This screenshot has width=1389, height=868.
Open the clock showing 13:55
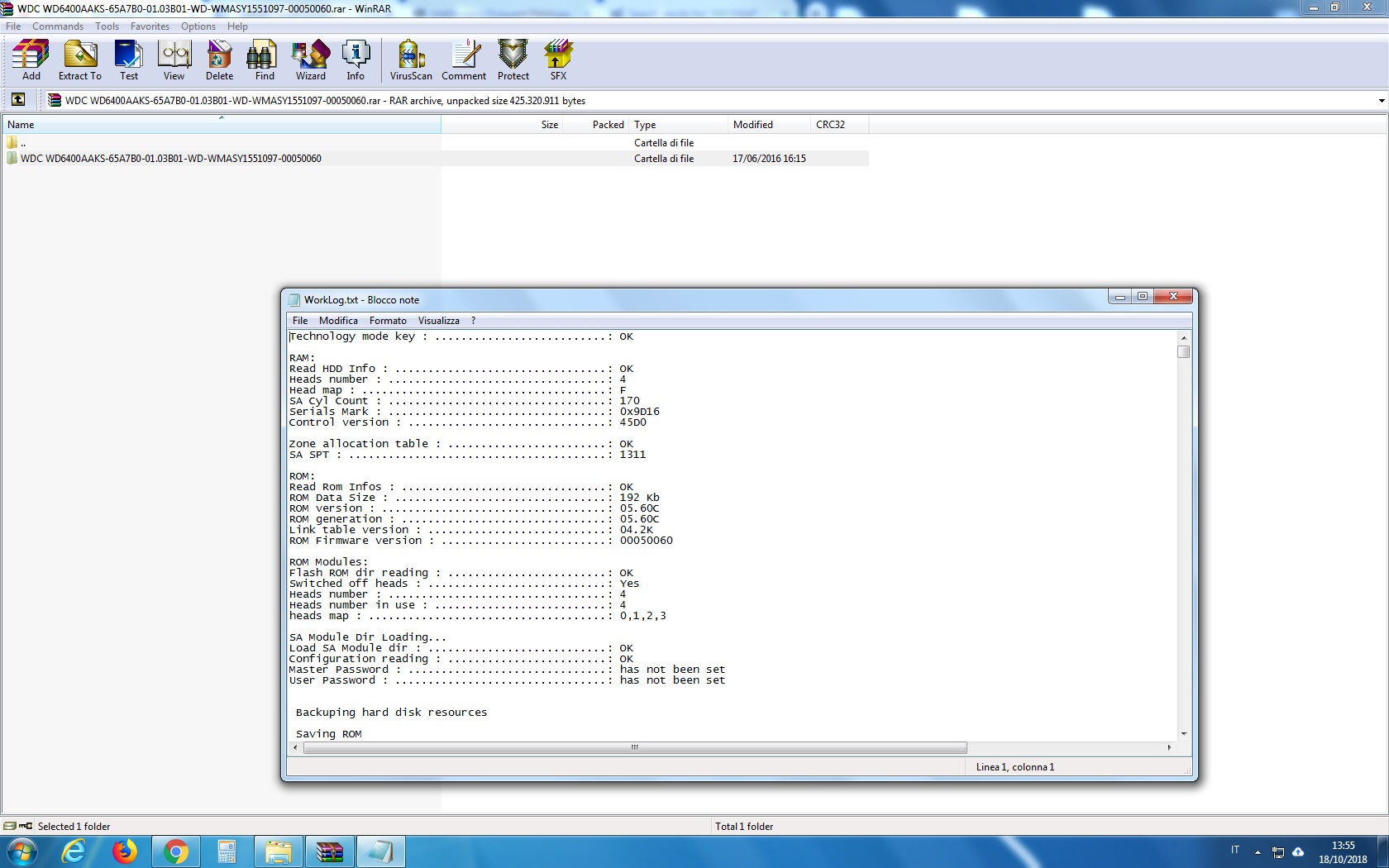coord(1343,852)
